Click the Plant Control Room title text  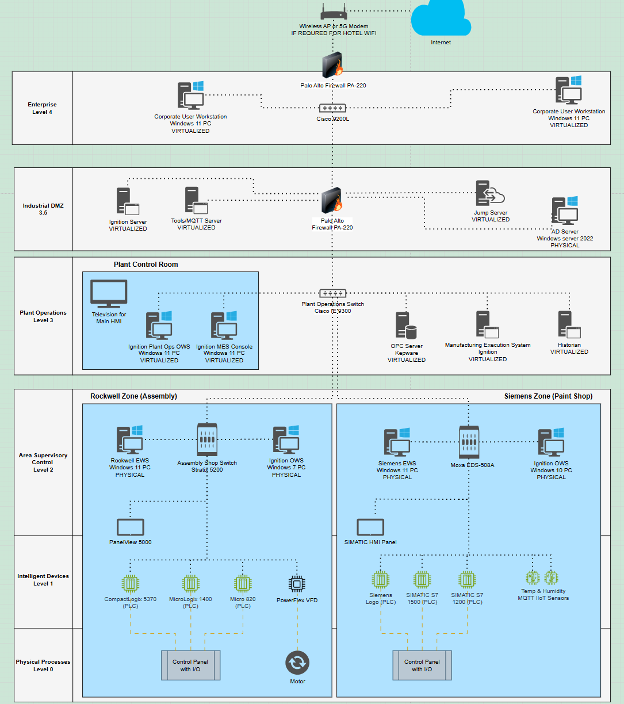coord(147,265)
